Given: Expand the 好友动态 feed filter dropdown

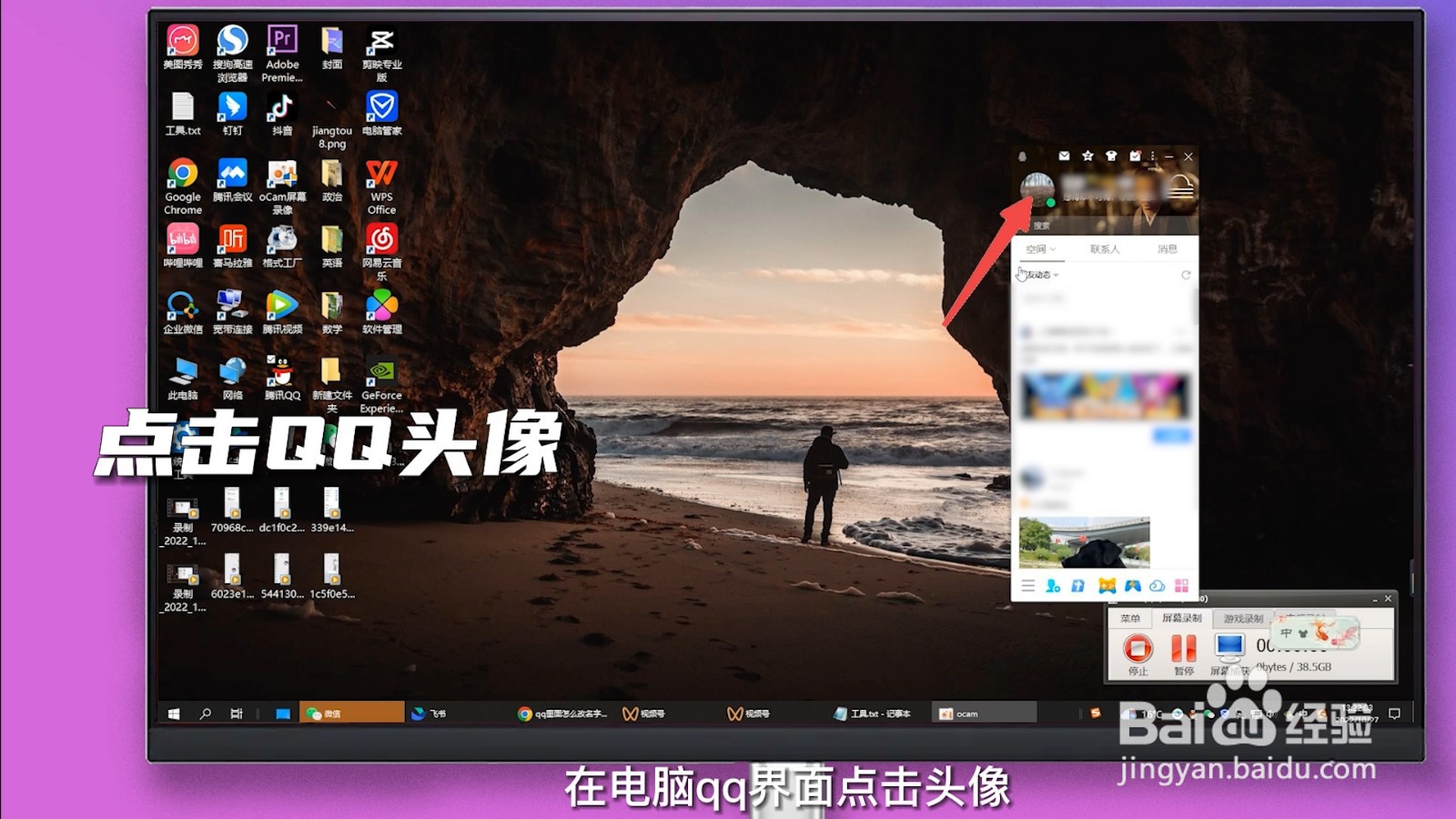Looking at the screenshot, I should tap(1057, 275).
